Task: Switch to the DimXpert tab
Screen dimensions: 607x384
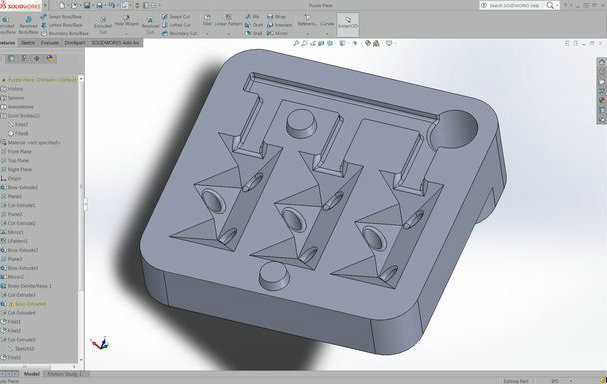Action: tap(75, 43)
